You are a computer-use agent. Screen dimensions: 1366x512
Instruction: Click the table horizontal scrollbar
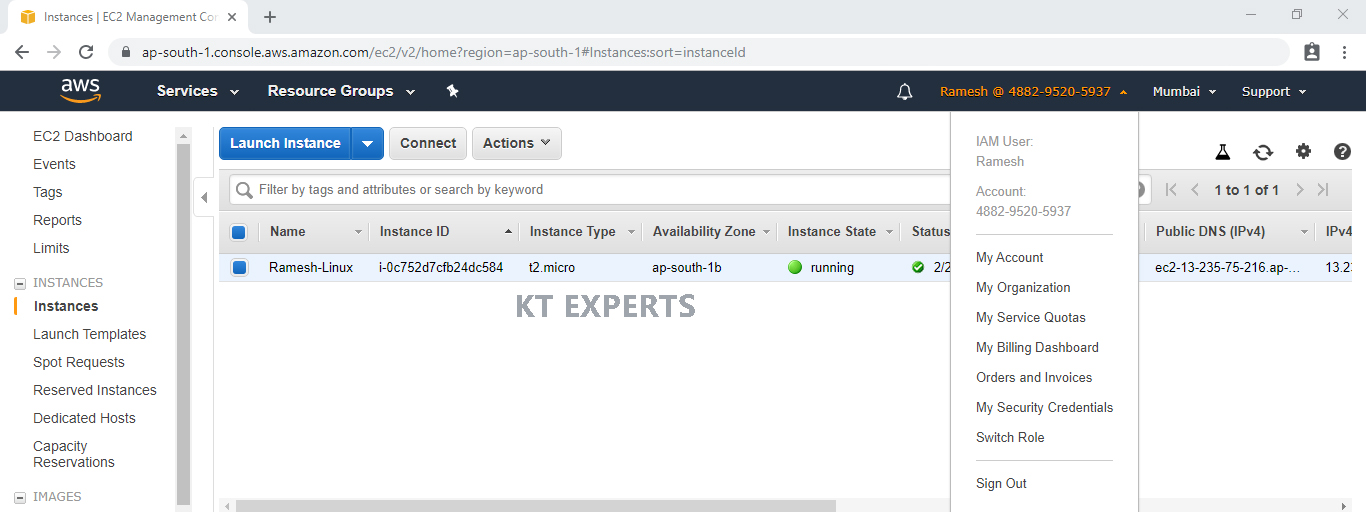pyautogui.click(x=535, y=506)
